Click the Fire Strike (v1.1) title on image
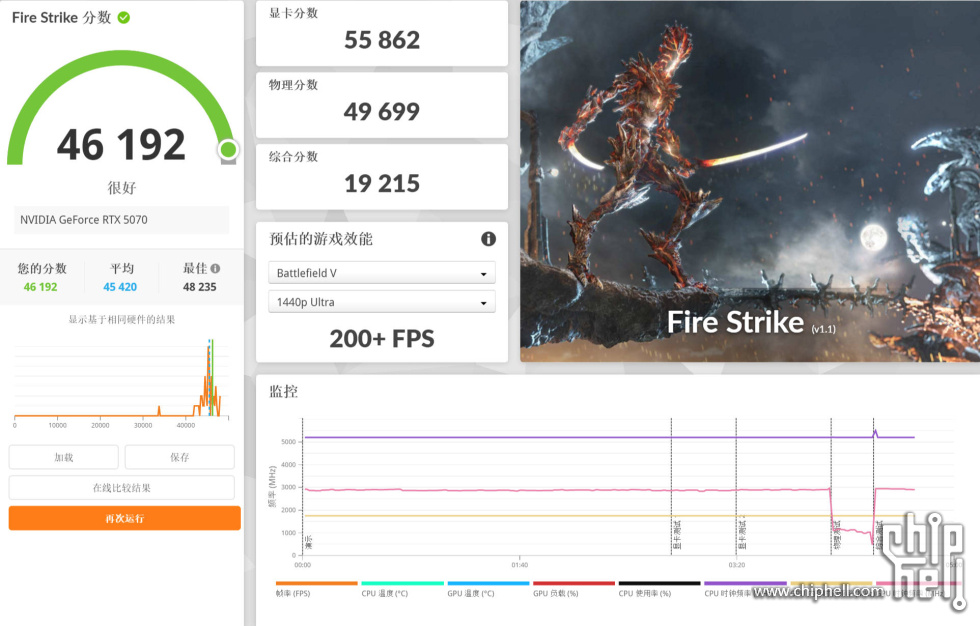Image resolution: width=980 pixels, height=626 pixels. click(751, 322)
